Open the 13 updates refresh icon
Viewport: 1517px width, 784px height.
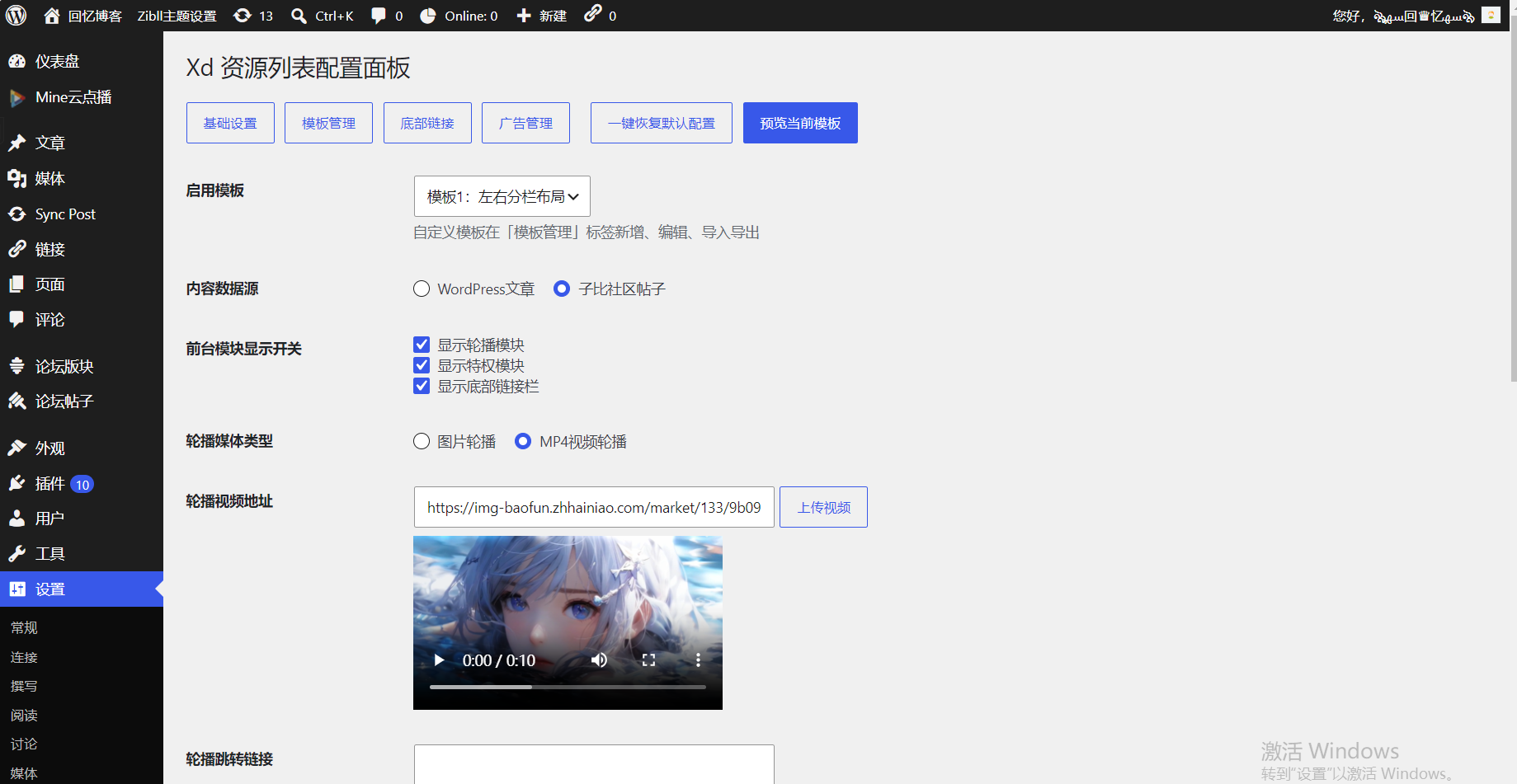click(x=243, y=16)
